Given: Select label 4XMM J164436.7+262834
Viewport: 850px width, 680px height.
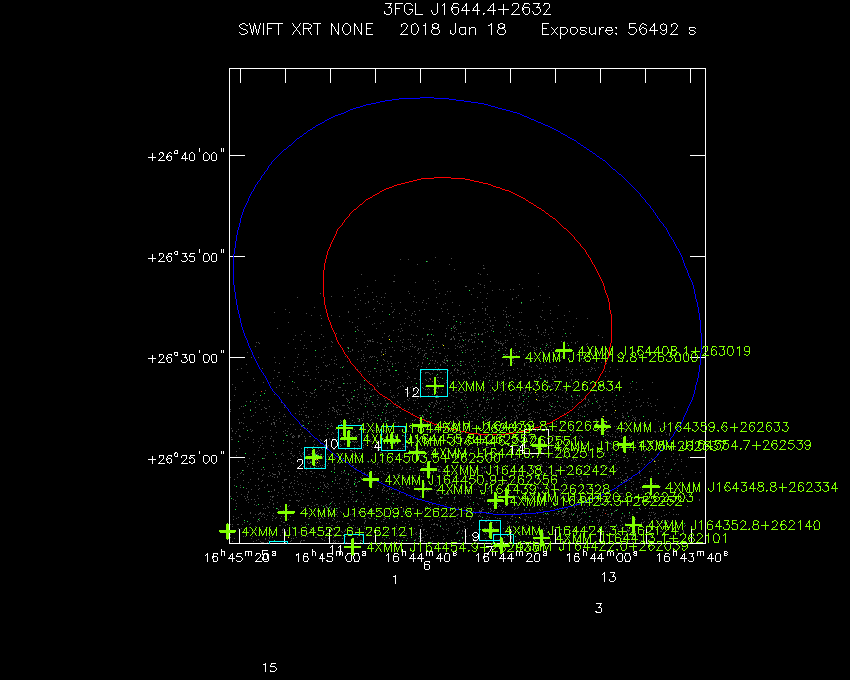Looking at the screenshot, I should point(535,386).
